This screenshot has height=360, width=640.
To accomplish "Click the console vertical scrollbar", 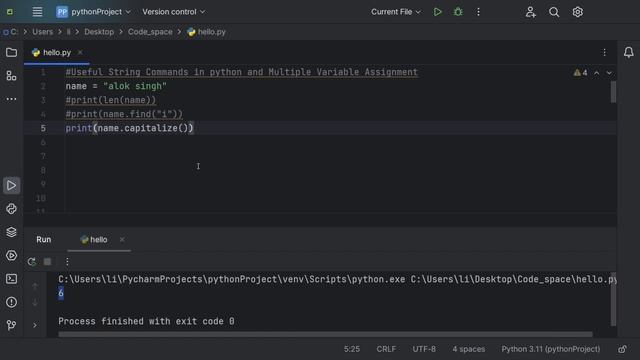I will 613,299.
